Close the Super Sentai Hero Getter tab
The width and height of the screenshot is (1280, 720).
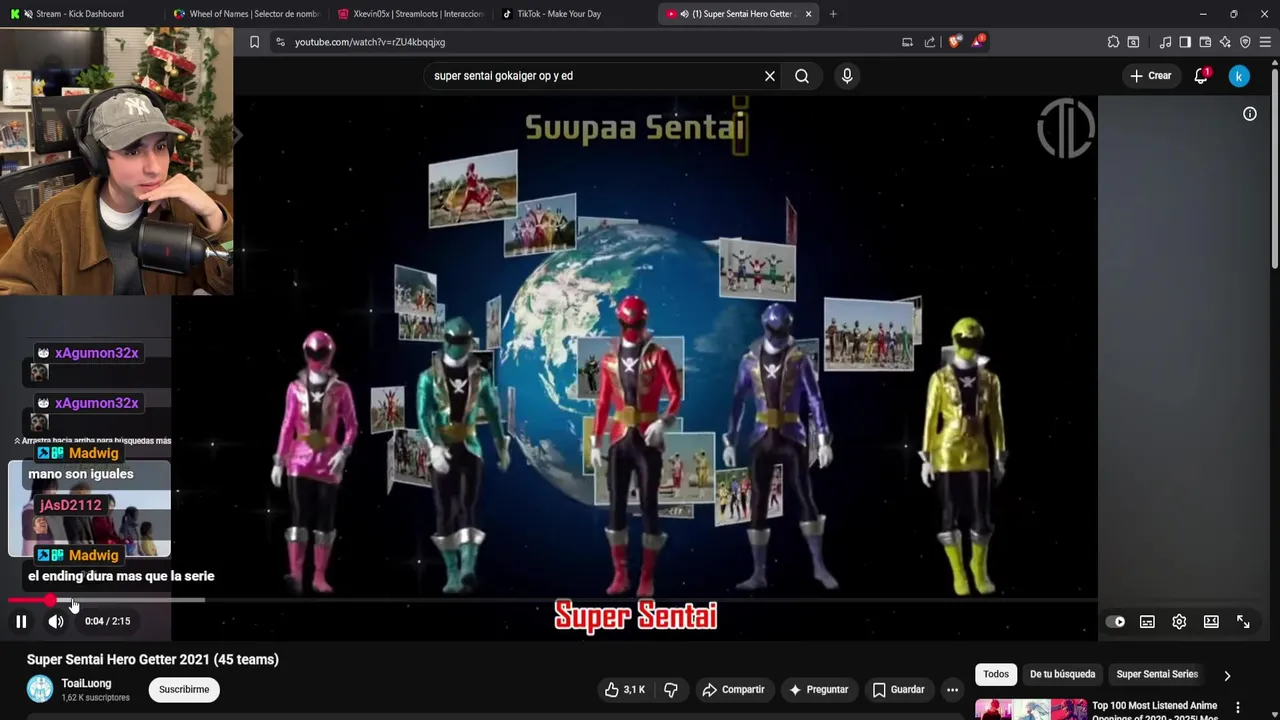tap(809, 14)
